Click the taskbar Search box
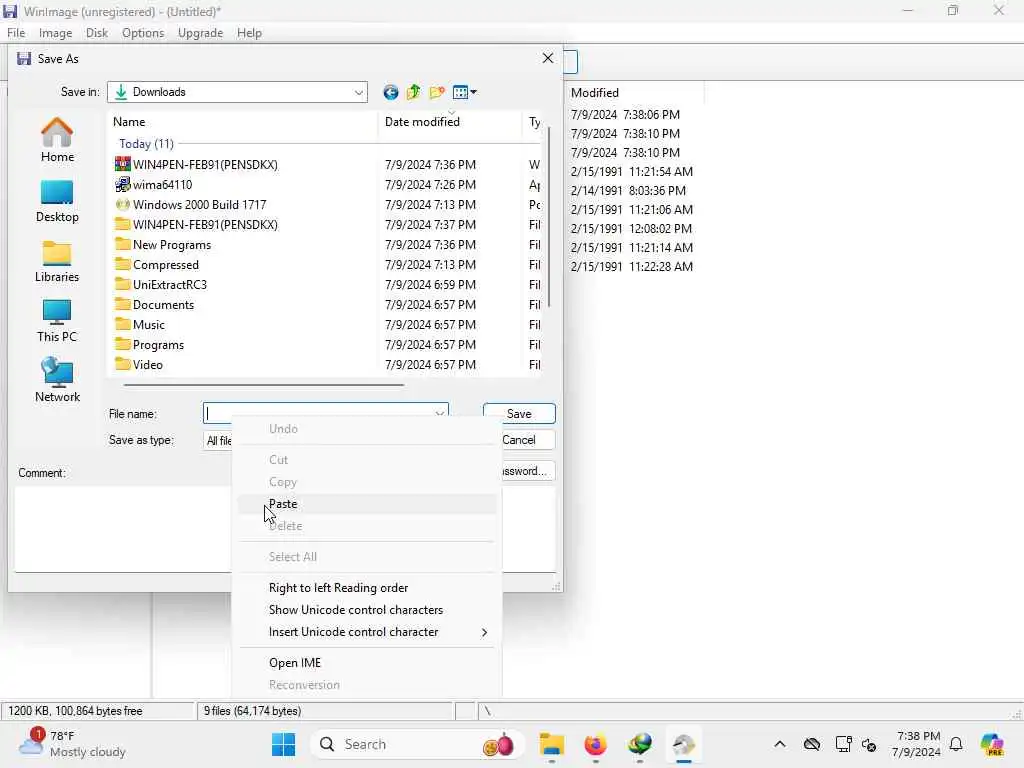The width and height of the screenshot is (1024, 768). (x=416, y=744)
